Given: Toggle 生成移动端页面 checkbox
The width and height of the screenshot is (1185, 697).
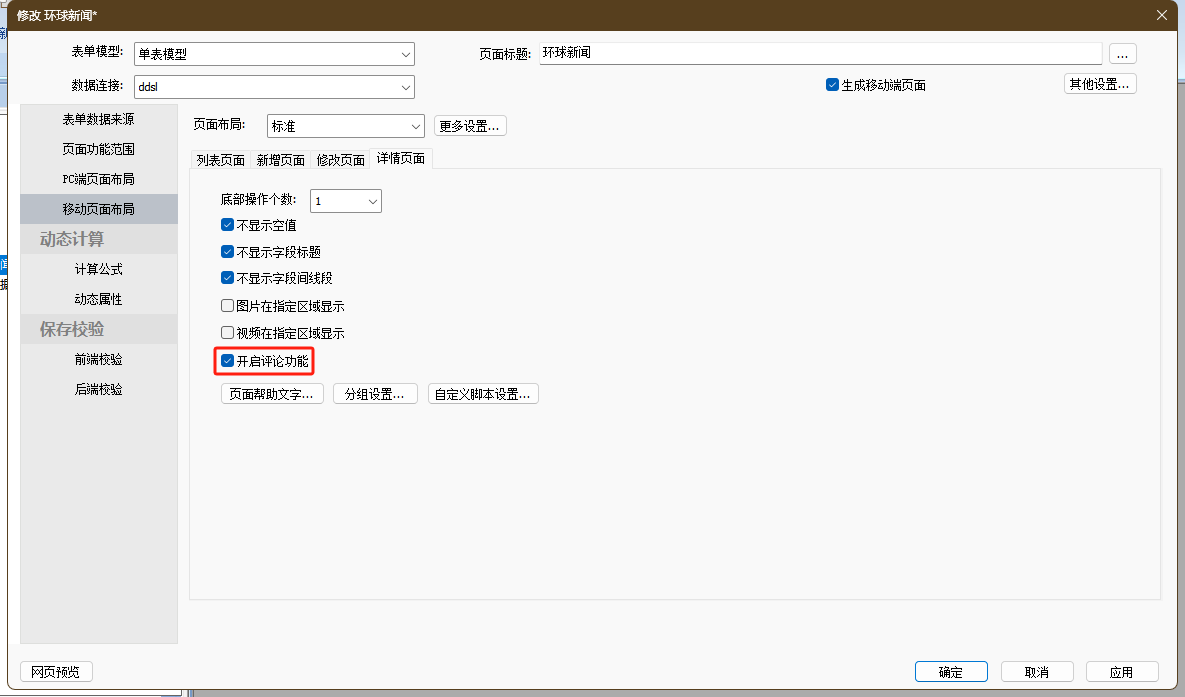Looking at the screenshot, I should [x=832, y=85].
